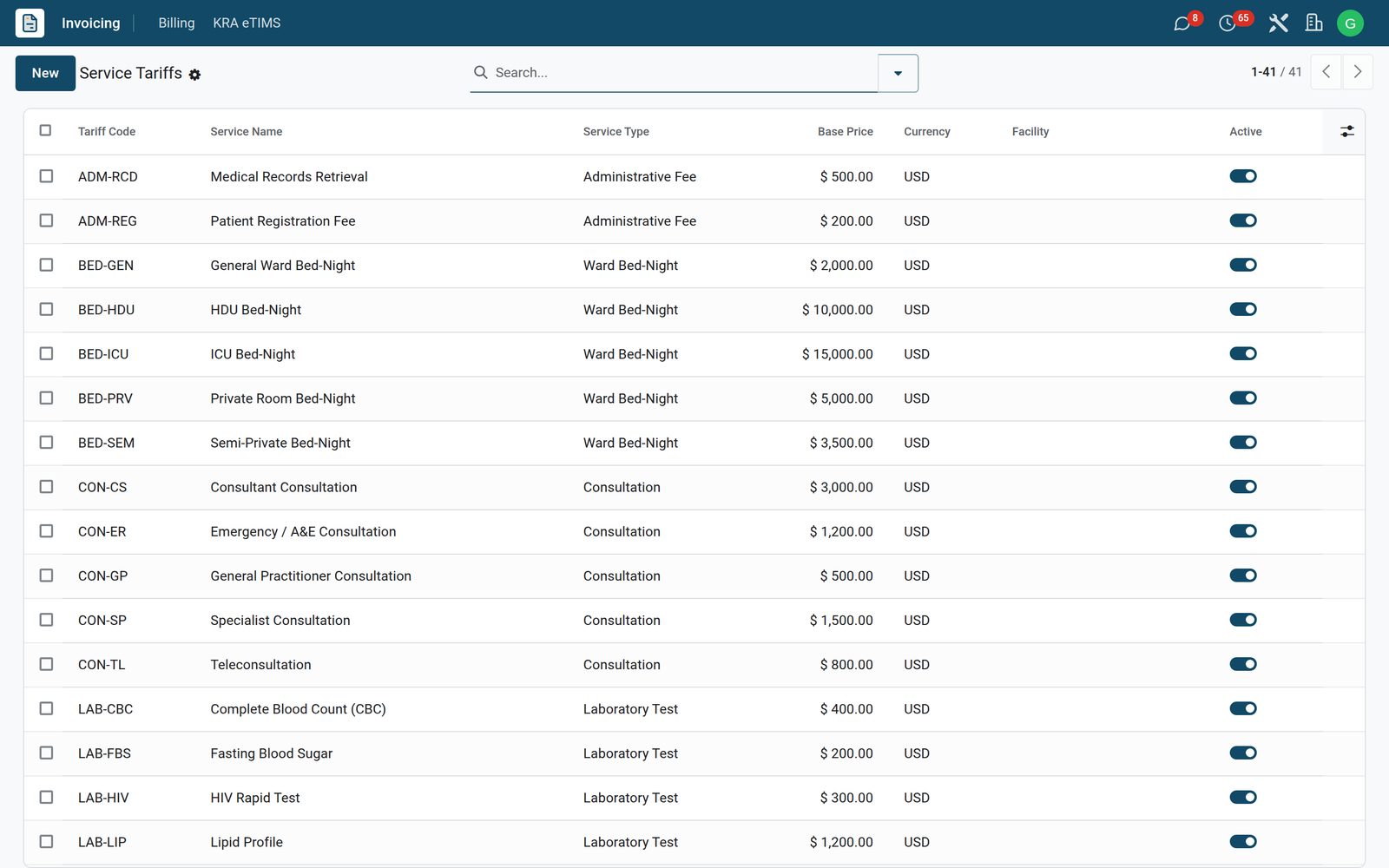Sort by Service Type column header

[616, 131]
